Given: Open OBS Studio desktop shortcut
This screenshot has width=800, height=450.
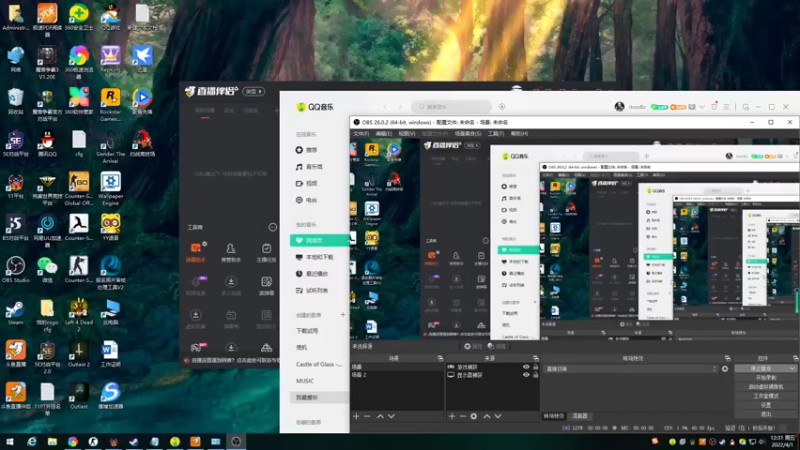Looking at the screenshot, I should 15,269.
